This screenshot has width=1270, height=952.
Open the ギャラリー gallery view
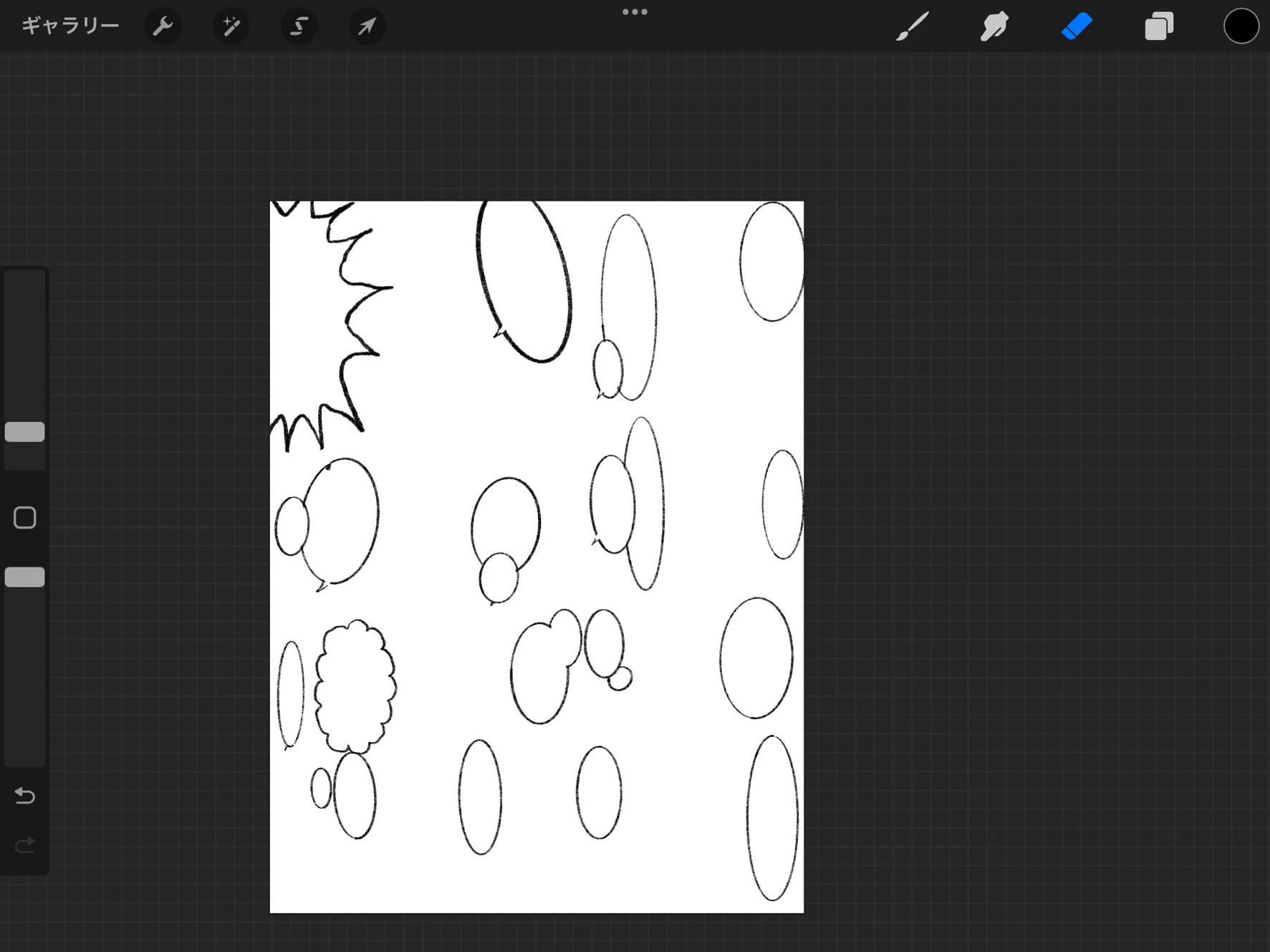[70, 27]
